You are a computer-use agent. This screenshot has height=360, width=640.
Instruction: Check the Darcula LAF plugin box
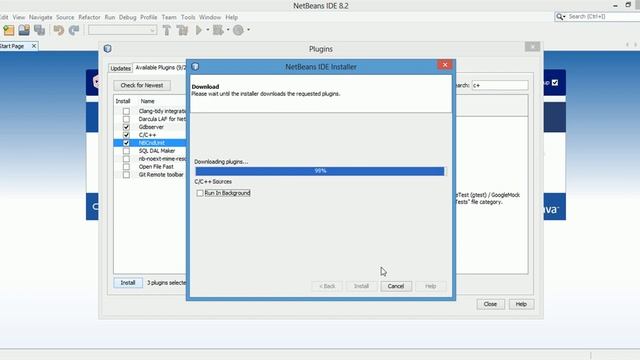click(126, 119)
